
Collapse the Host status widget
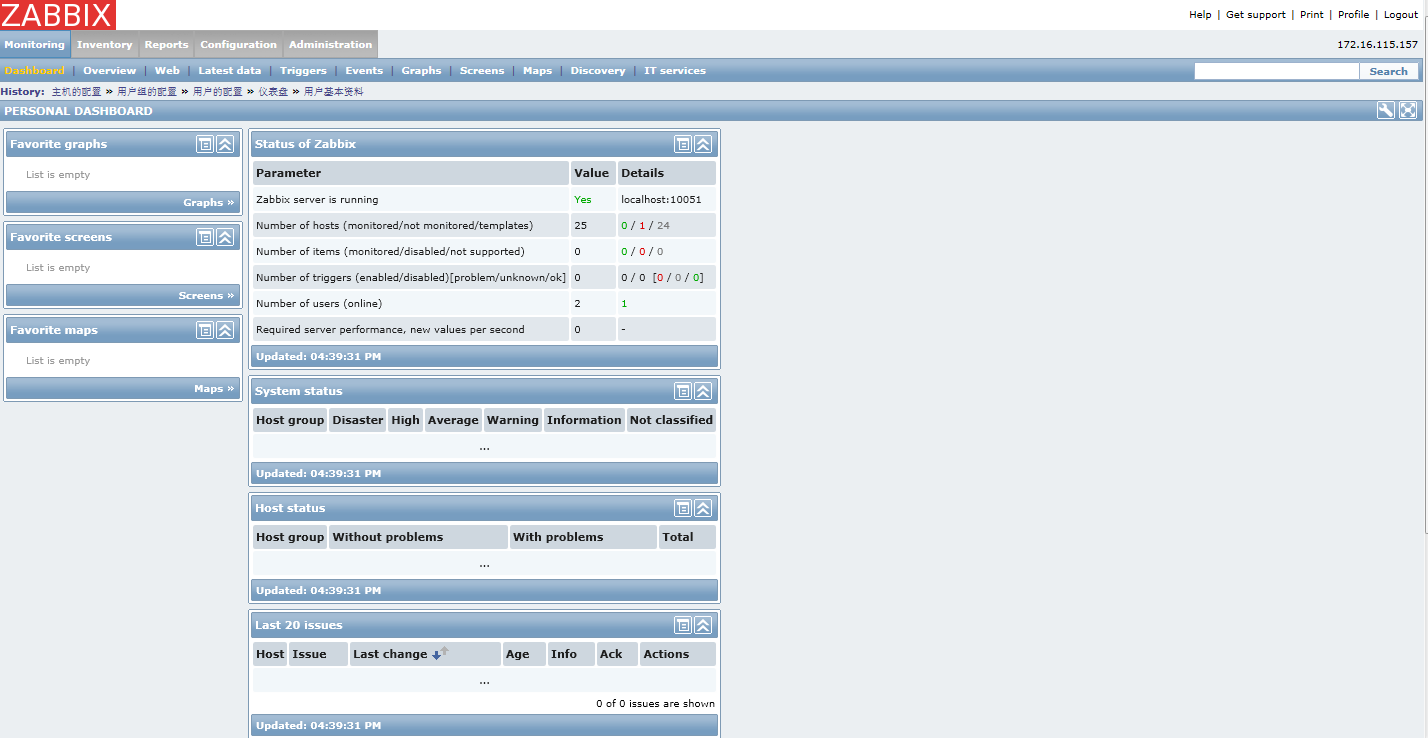(x=703, y=508)
